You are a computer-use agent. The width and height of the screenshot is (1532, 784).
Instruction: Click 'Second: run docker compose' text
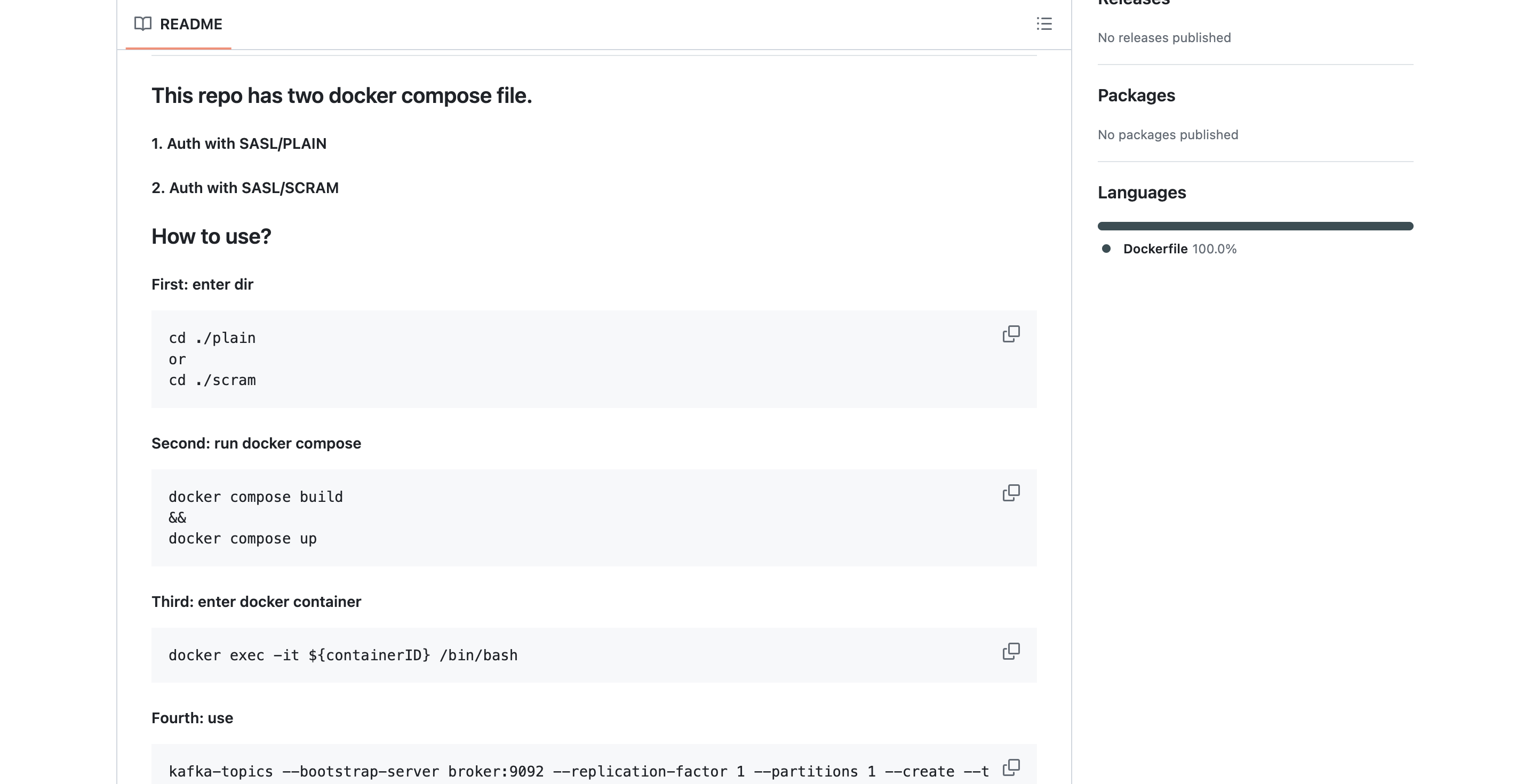click(256, 443)
